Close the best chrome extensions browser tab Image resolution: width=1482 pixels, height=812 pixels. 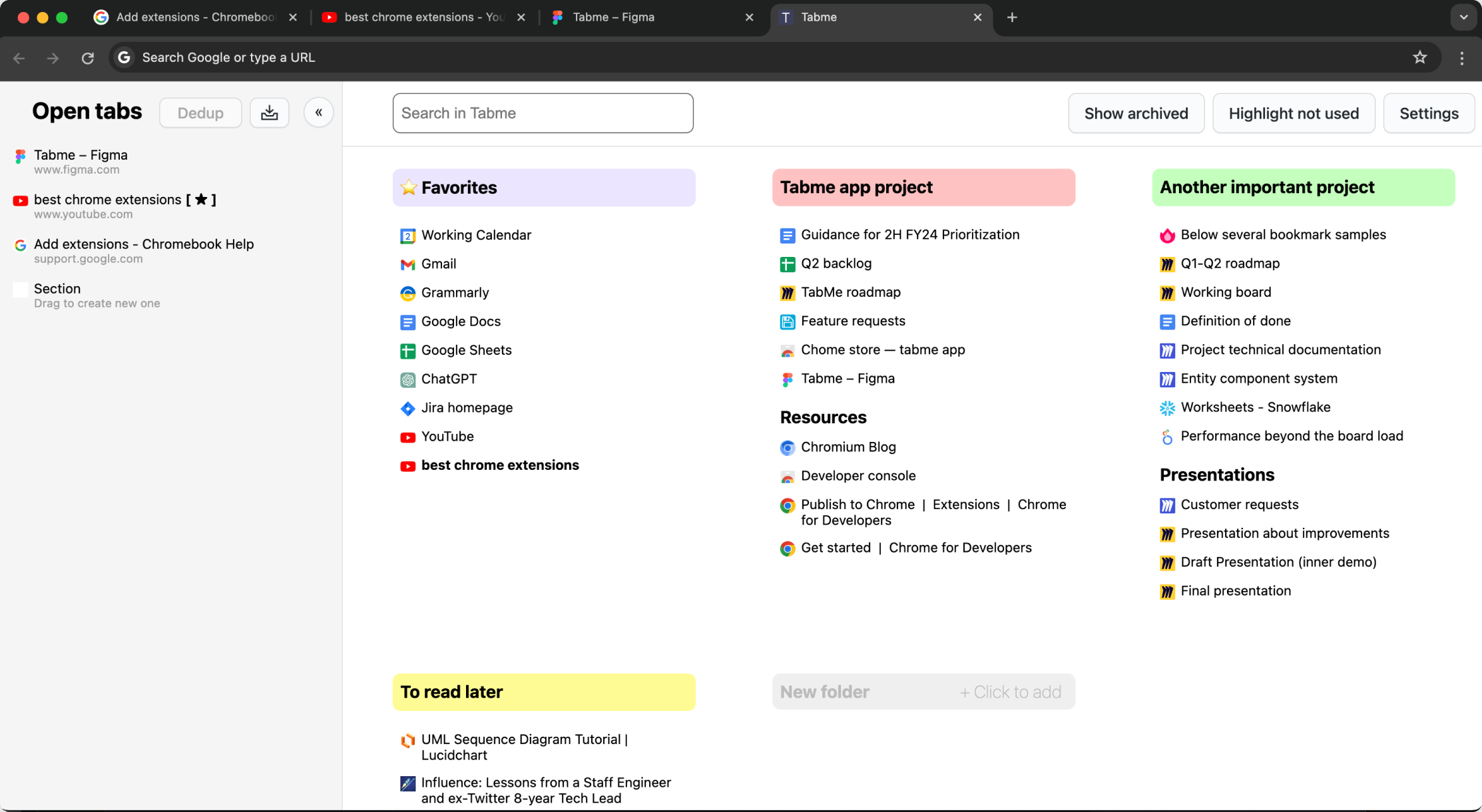(x=521, y=17)
